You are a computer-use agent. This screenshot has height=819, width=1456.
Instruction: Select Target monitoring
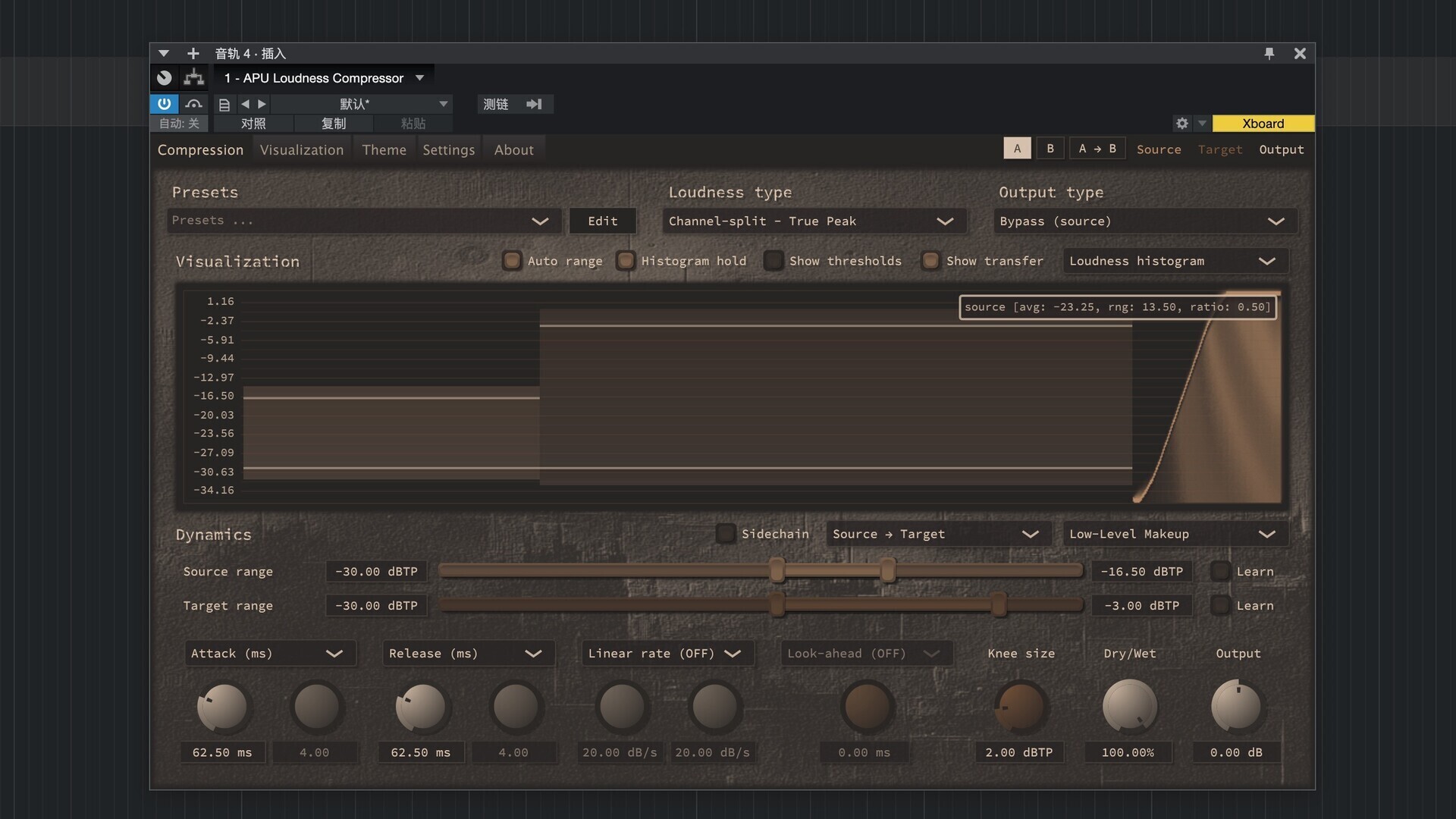pyautogui.click(x=1219, y=149)
